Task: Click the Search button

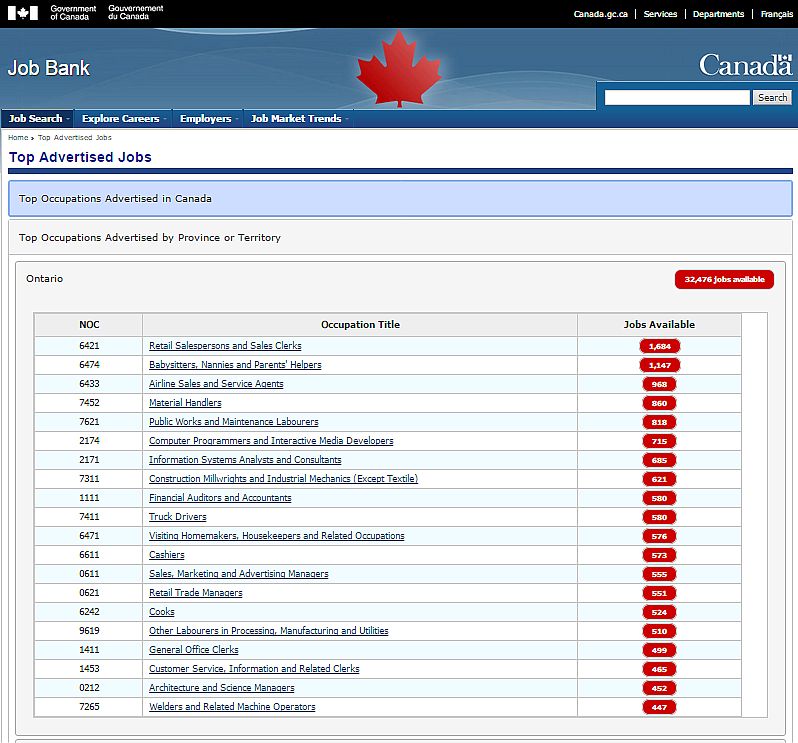Action: pos(772,97)
